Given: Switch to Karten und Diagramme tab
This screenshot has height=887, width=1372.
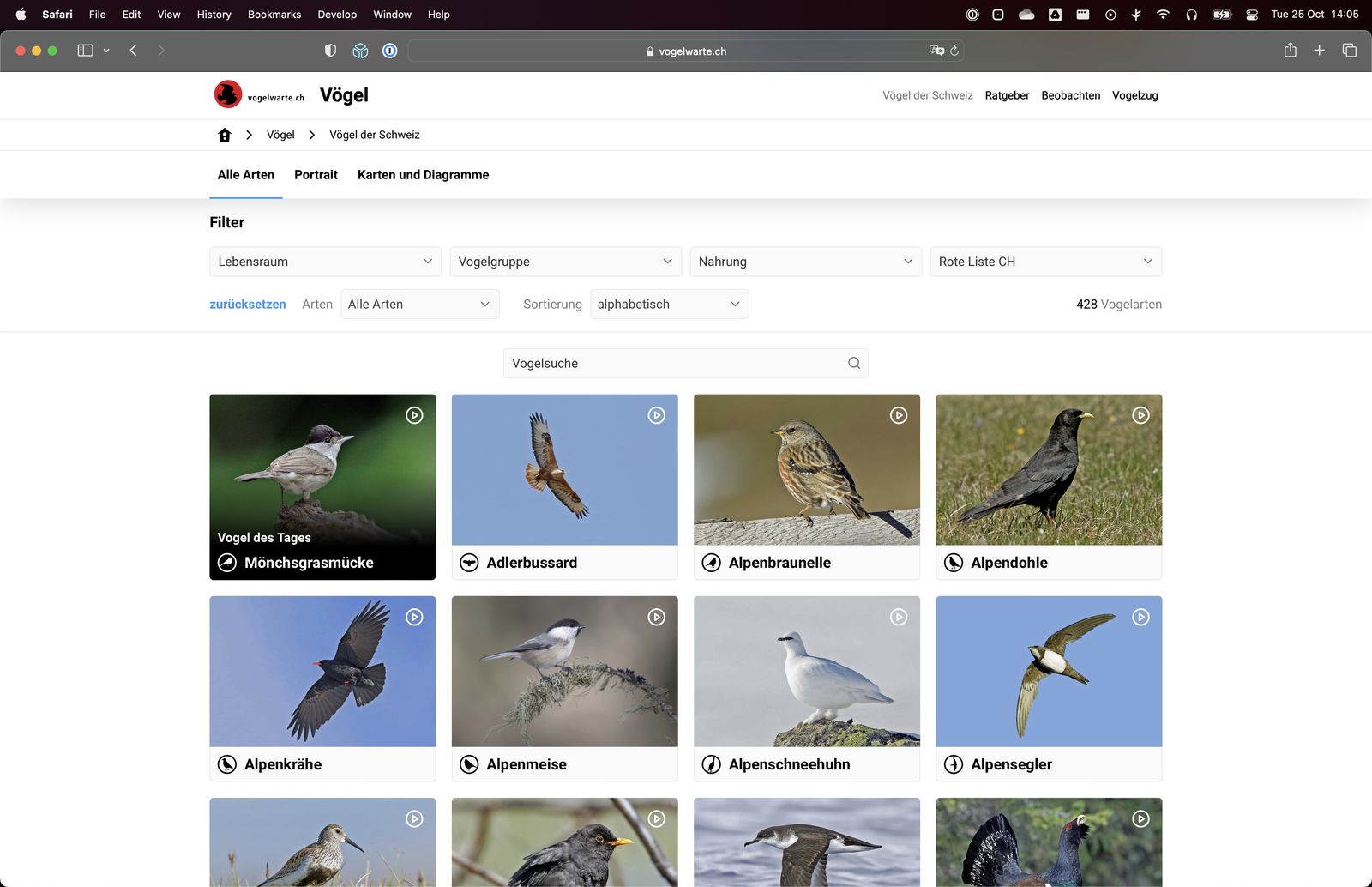Looking at the screenshot, I should point(424,175).
